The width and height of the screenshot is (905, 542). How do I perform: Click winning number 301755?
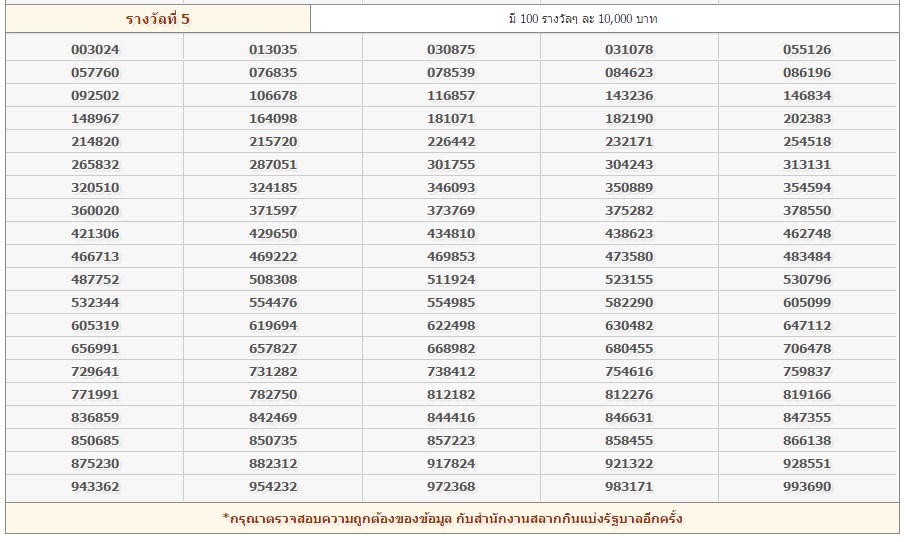(x=451, y=164)
